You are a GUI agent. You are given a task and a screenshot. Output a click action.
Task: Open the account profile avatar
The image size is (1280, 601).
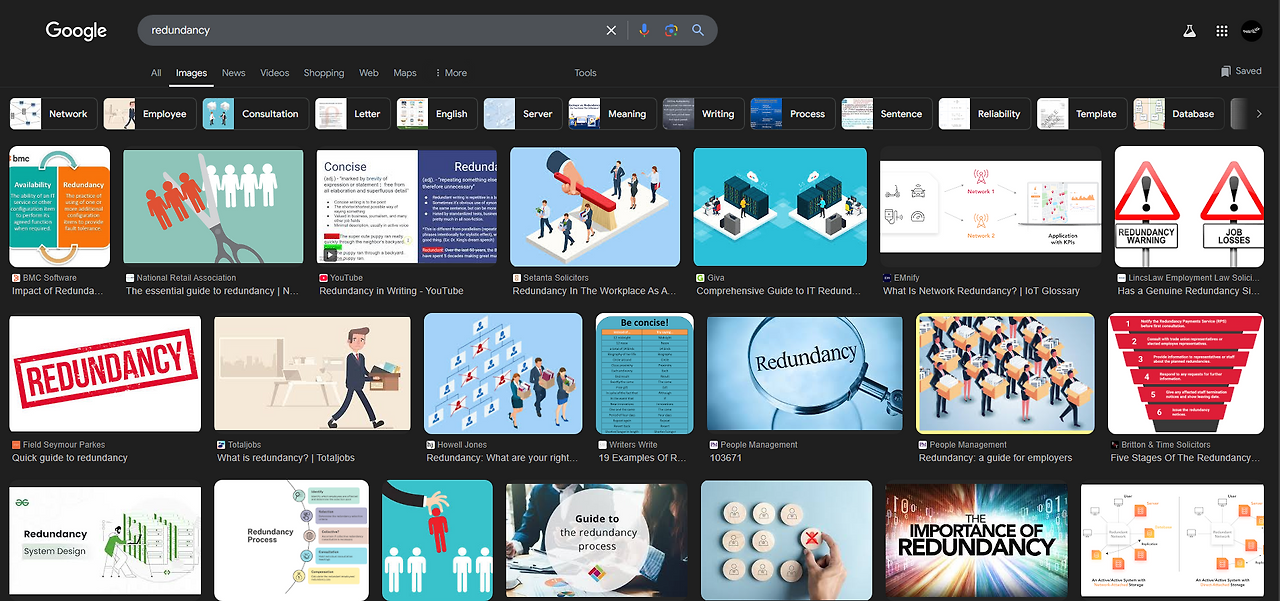tap(1251, 31)
